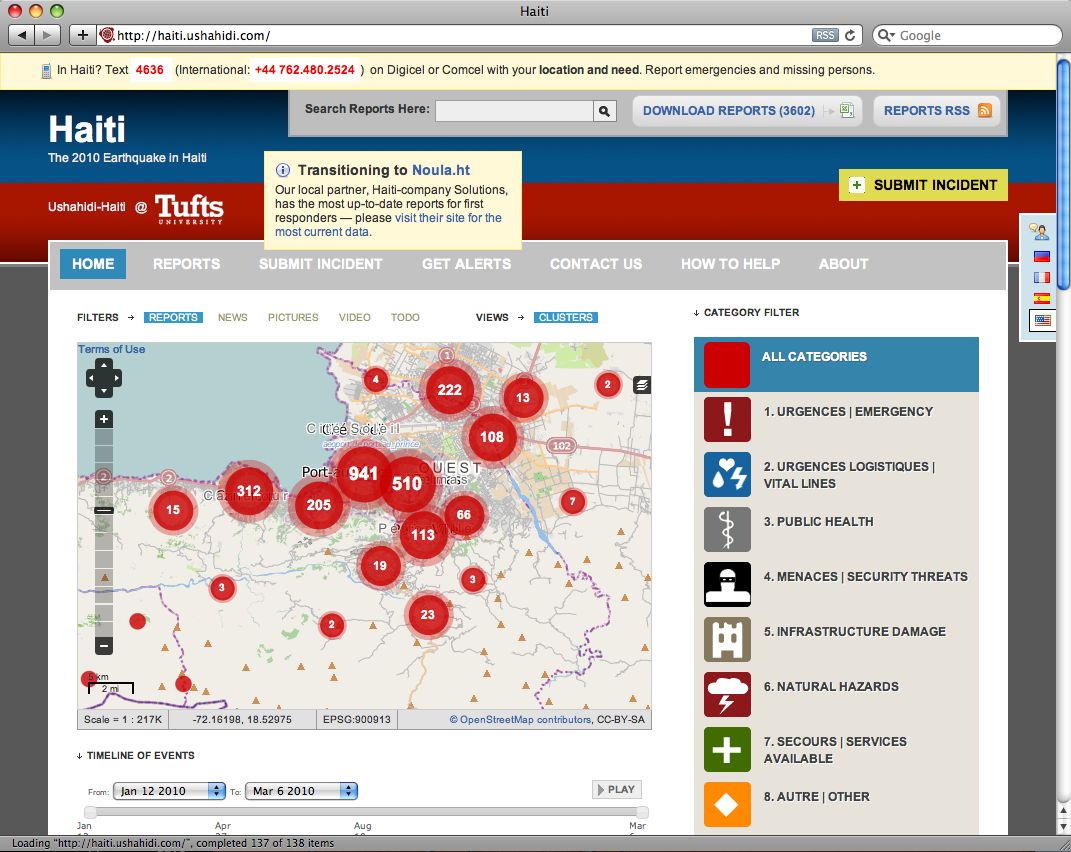The width and height of the screenshot is (1071, 852).
Task: Open the Reports navigation tab
Action: pyautogui.click(x=186, y=264)
